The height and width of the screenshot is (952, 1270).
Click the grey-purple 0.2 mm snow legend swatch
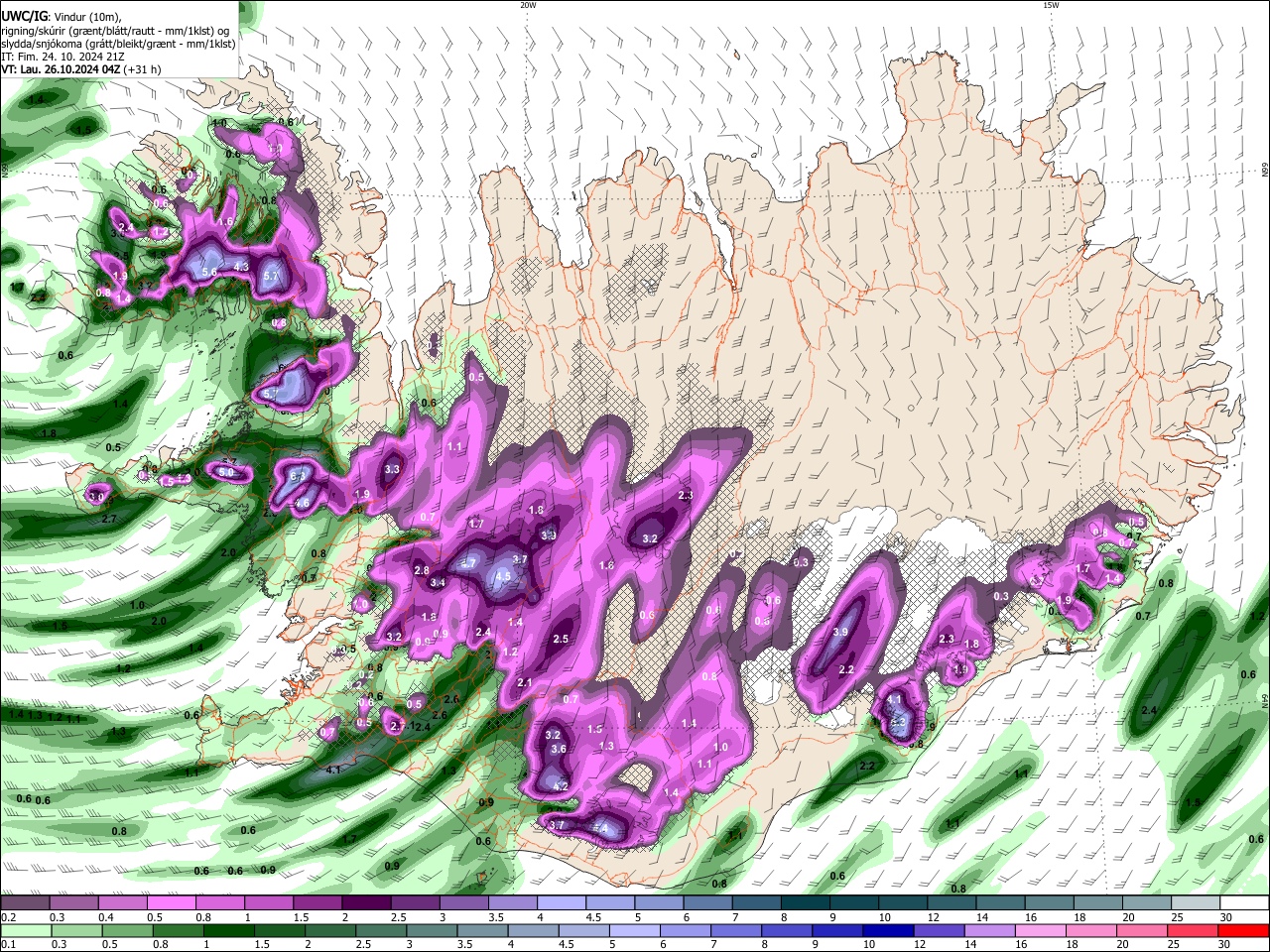25,903
